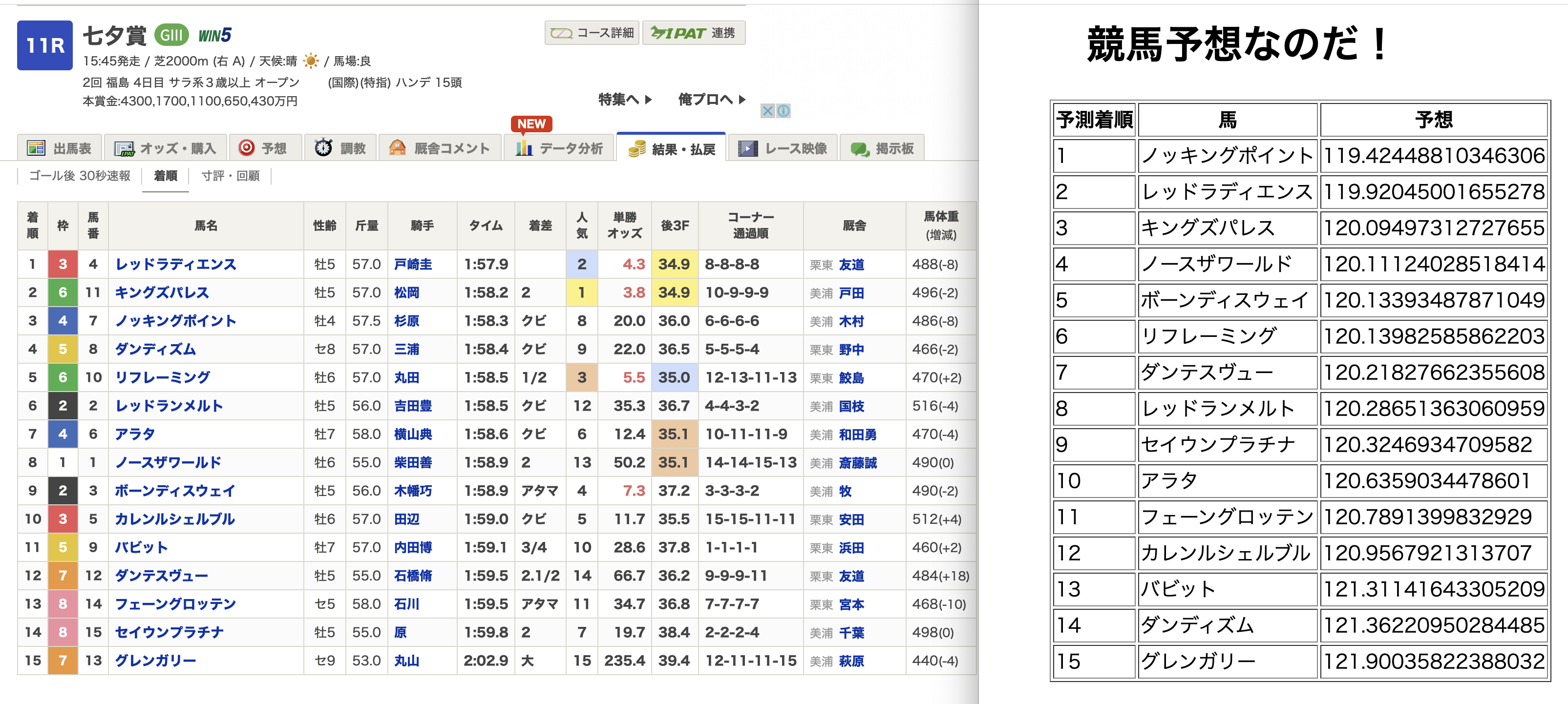Open horse ボーンディスウェイ in results
Screen dimensions: 1568x704
[175, 491]
